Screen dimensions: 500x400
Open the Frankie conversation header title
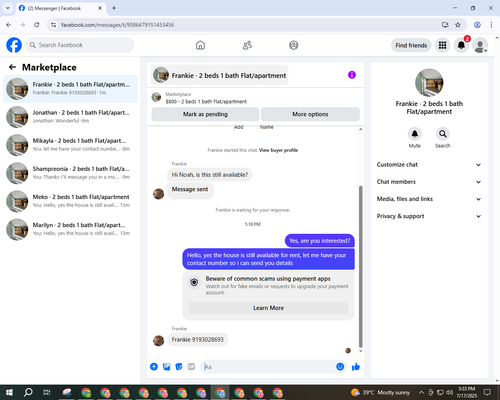click(x=220, y=75)
